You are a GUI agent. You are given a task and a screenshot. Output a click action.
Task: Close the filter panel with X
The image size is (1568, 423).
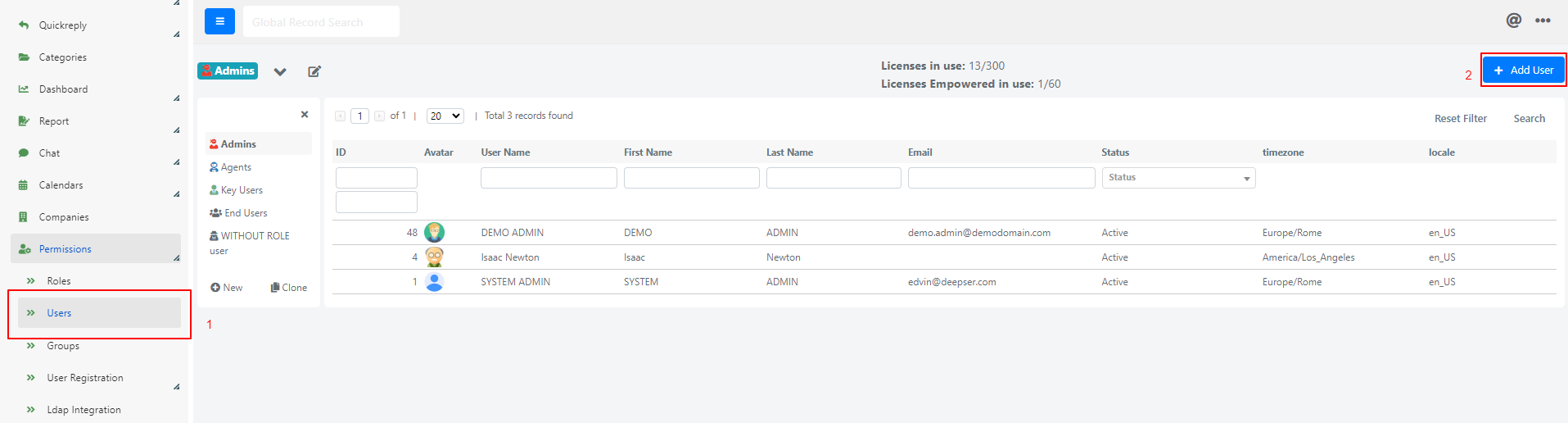coord(305,115)
